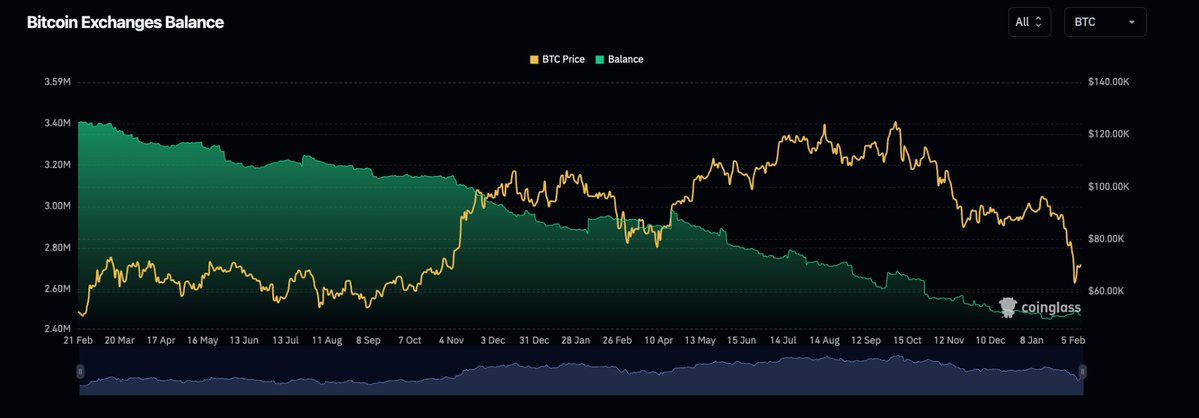Click the $100.00K price axis label
This screenshot has height=418, width=1199.
click(1107, 186)
